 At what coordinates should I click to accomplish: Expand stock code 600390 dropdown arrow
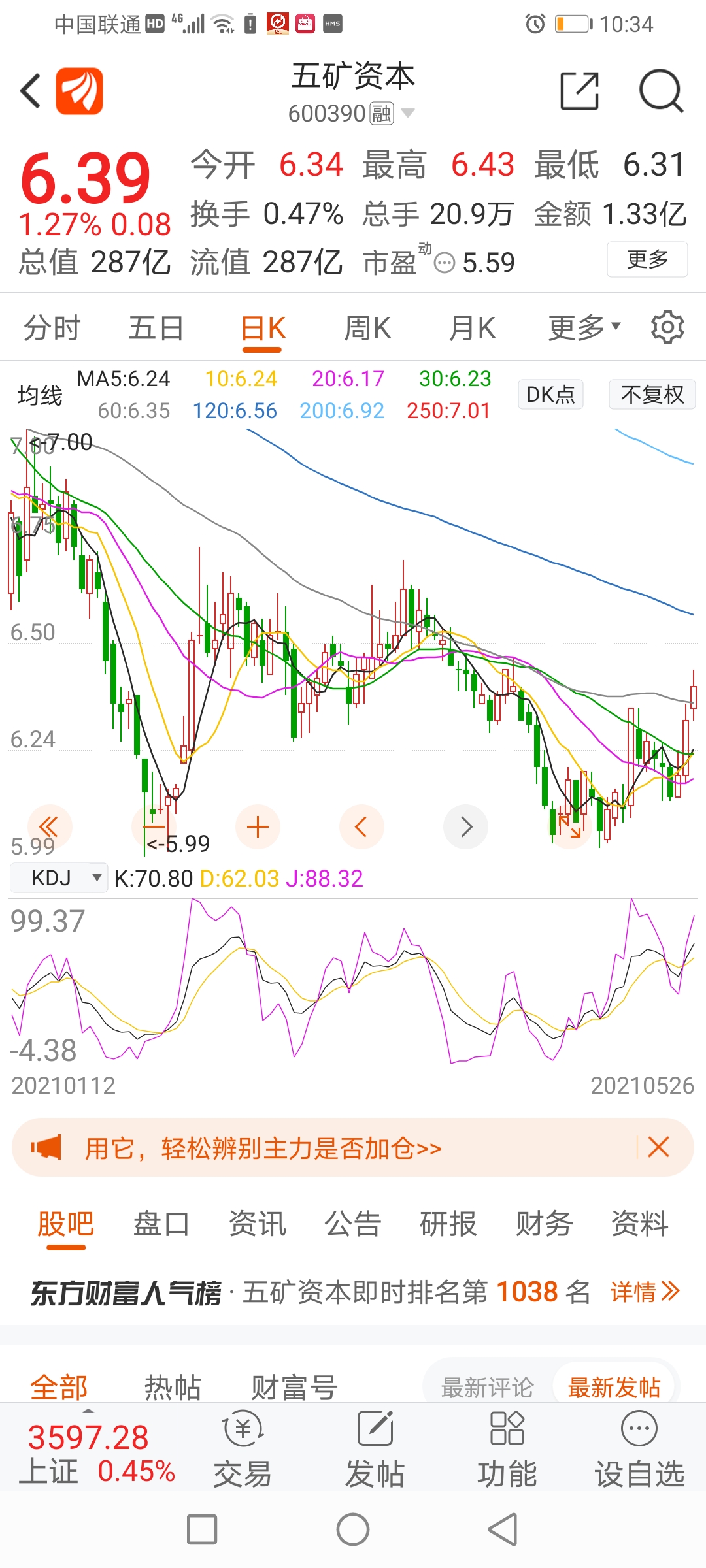click(x=408, y=113)
